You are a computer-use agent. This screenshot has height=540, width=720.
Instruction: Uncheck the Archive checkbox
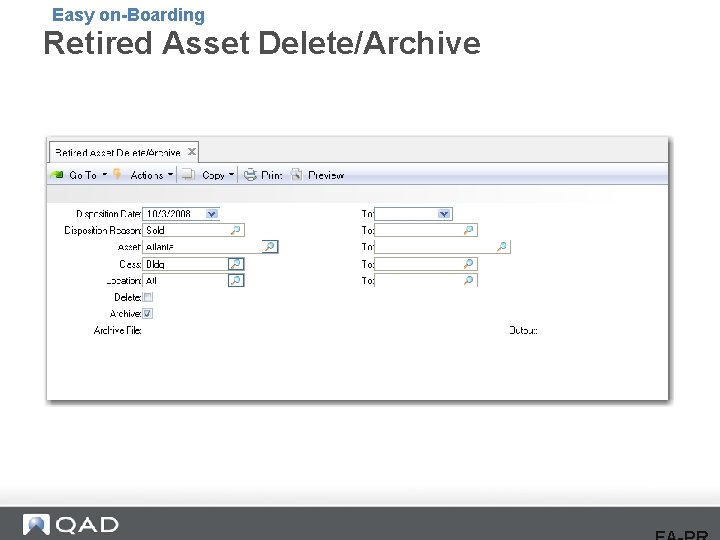coord(148,314)
